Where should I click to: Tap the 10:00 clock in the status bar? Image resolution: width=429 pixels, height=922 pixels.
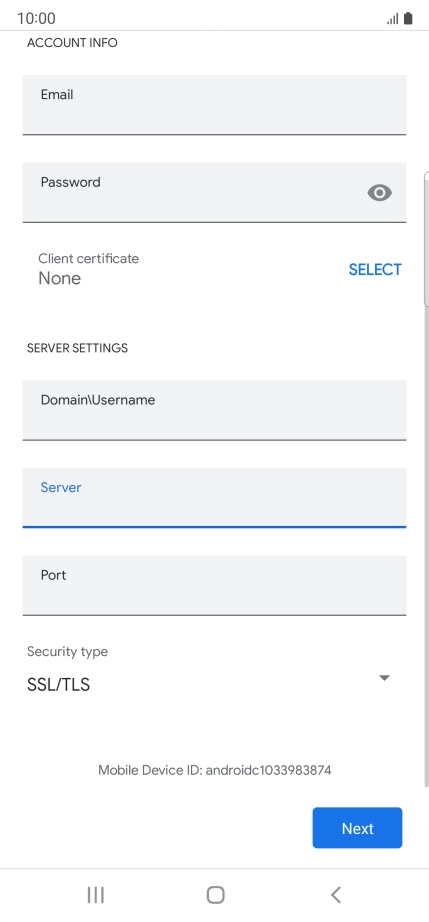pyautogui.click(x=36, y=18)
